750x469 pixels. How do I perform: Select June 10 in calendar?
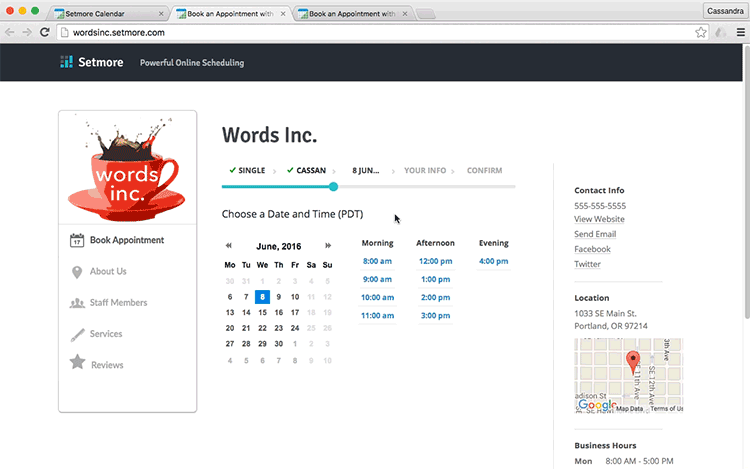(x=295, y=297)
